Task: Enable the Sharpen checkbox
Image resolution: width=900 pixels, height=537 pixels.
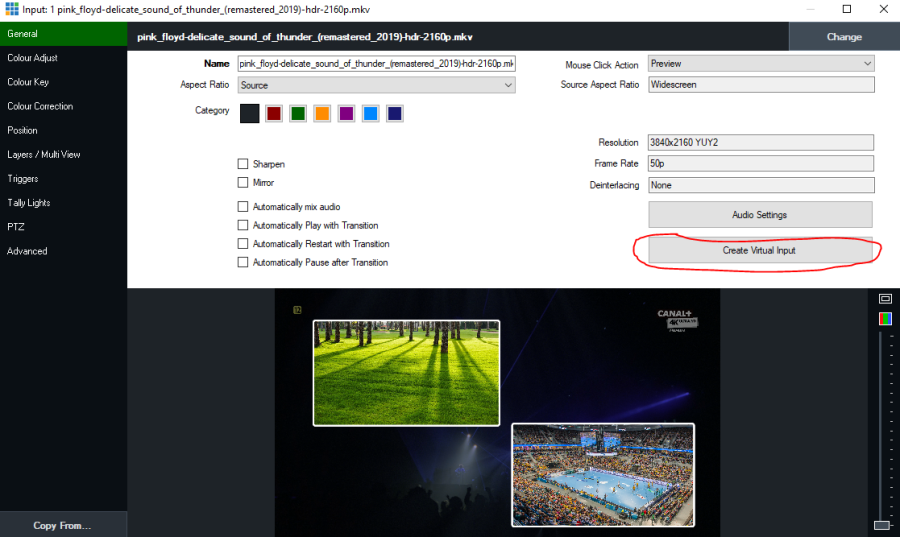Action: 243,164
